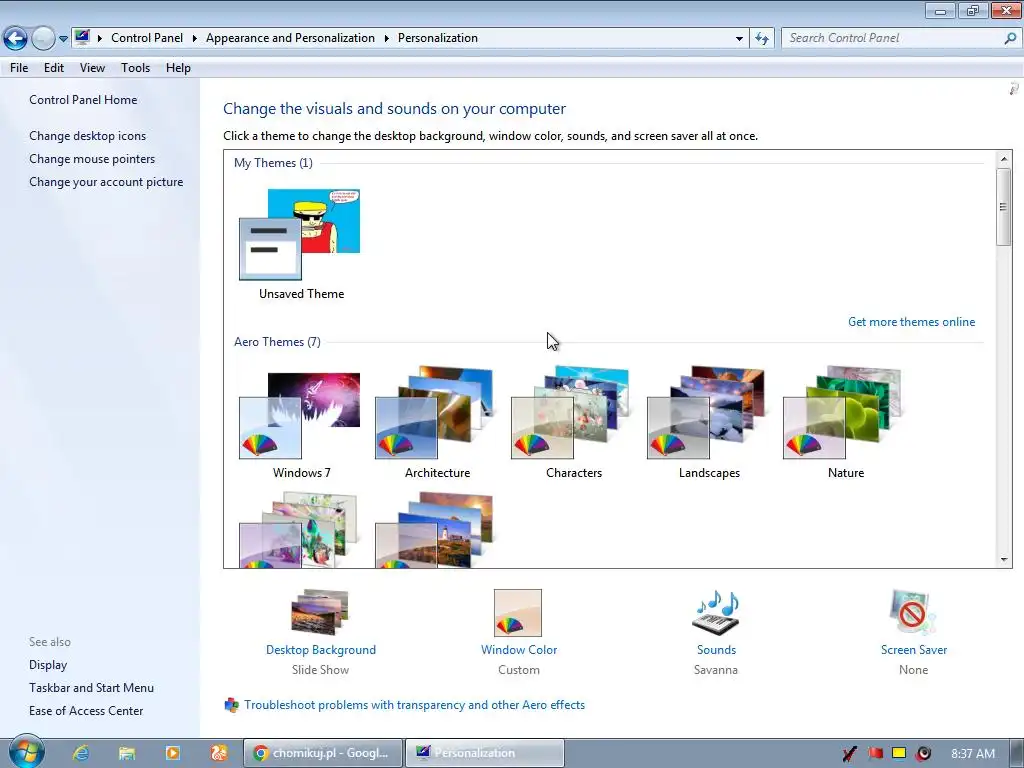Click the Action Center flag tray icon
This screenshot has height=768, width=1024.
[x=875, y=754]
